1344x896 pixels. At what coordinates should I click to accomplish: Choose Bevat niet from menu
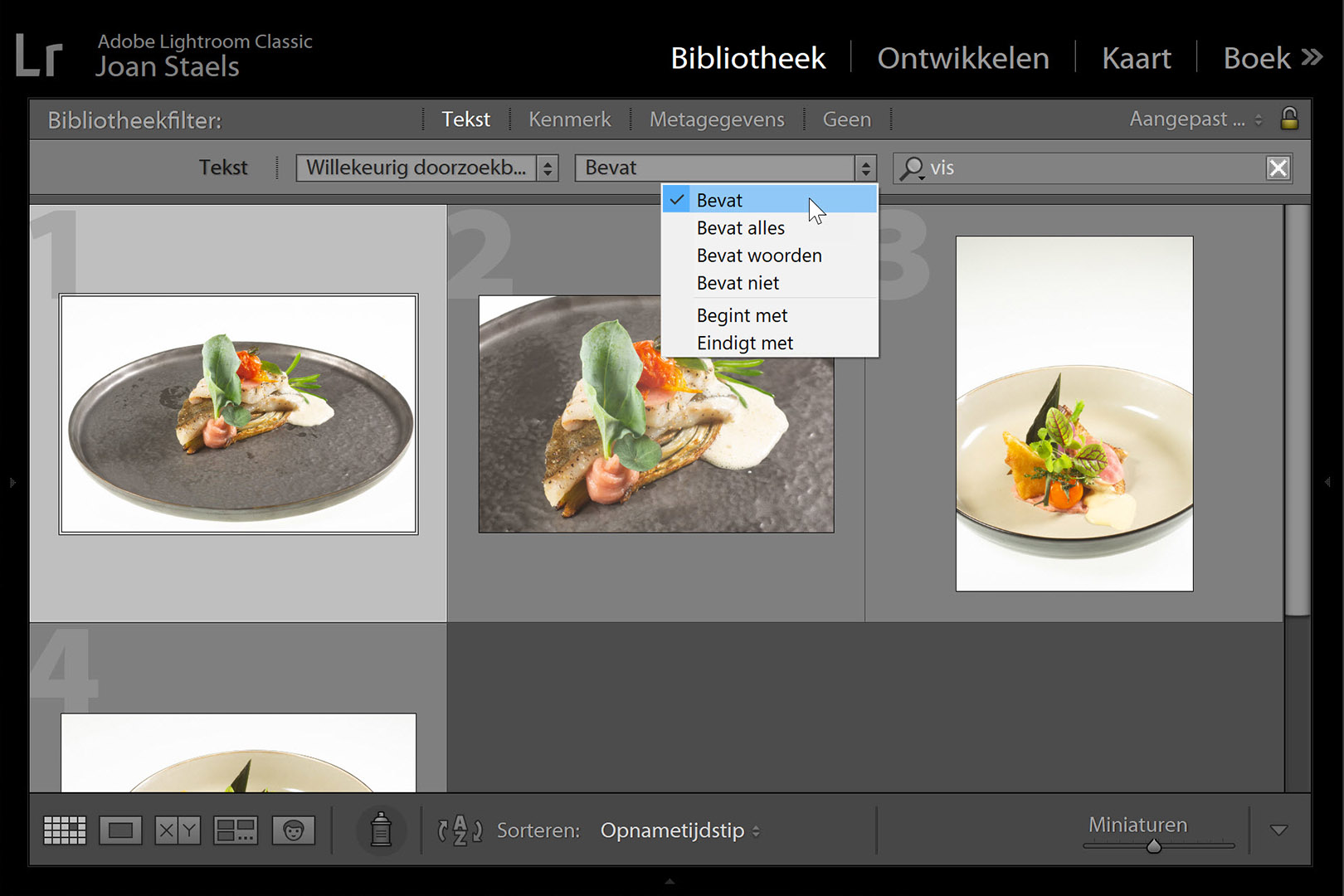point(769,283)
